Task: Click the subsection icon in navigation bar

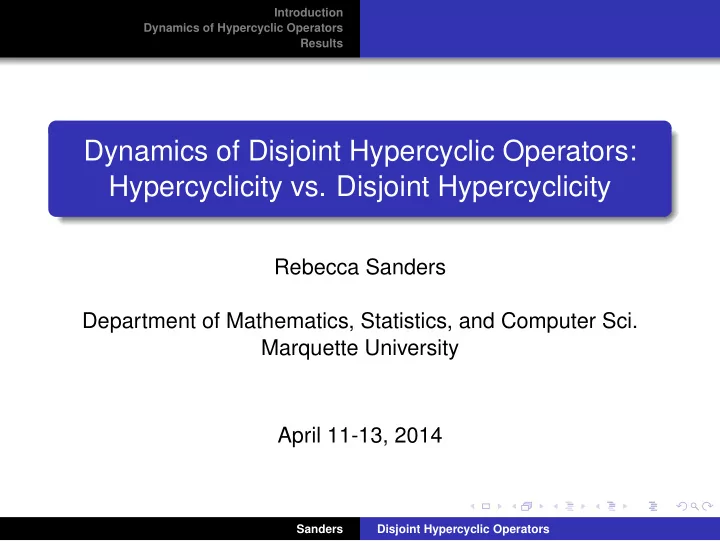Action: pyautogui.click(x=569, y=506)
